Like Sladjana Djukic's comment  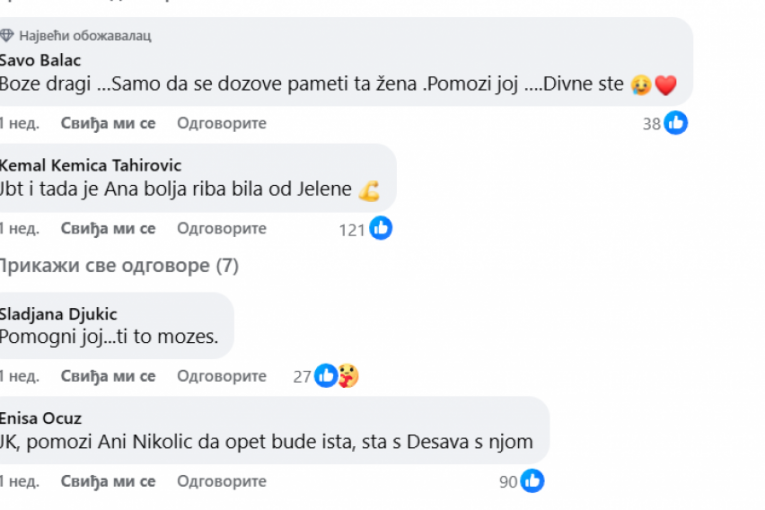point(108,376)
